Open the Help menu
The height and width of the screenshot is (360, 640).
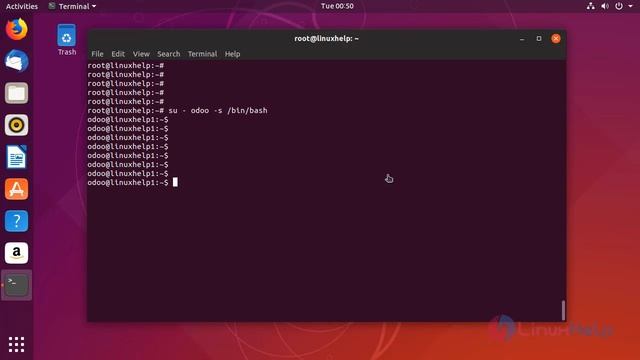[233, 54]
